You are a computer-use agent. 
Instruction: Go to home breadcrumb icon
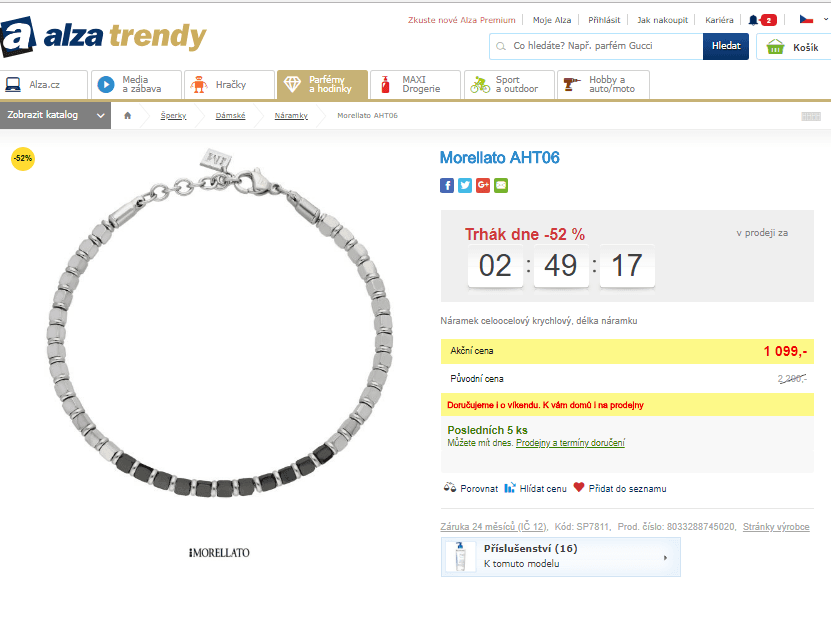point(128,115)
